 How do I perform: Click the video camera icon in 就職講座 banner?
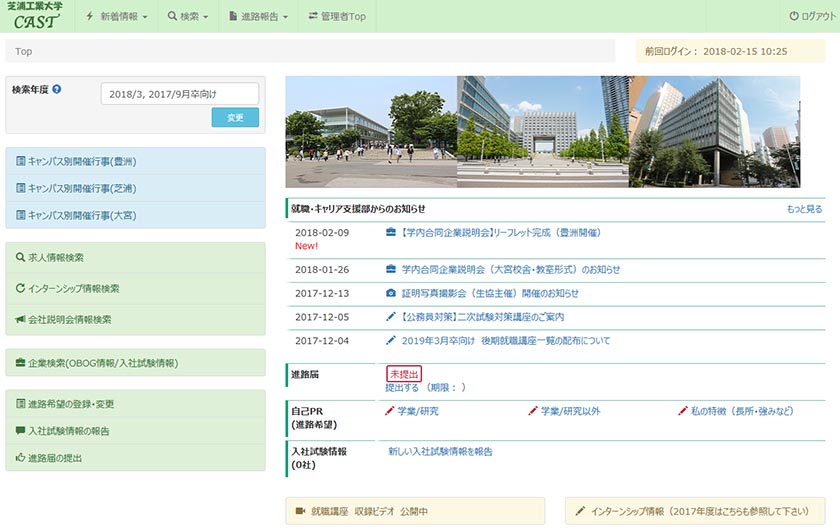(299, 511)
